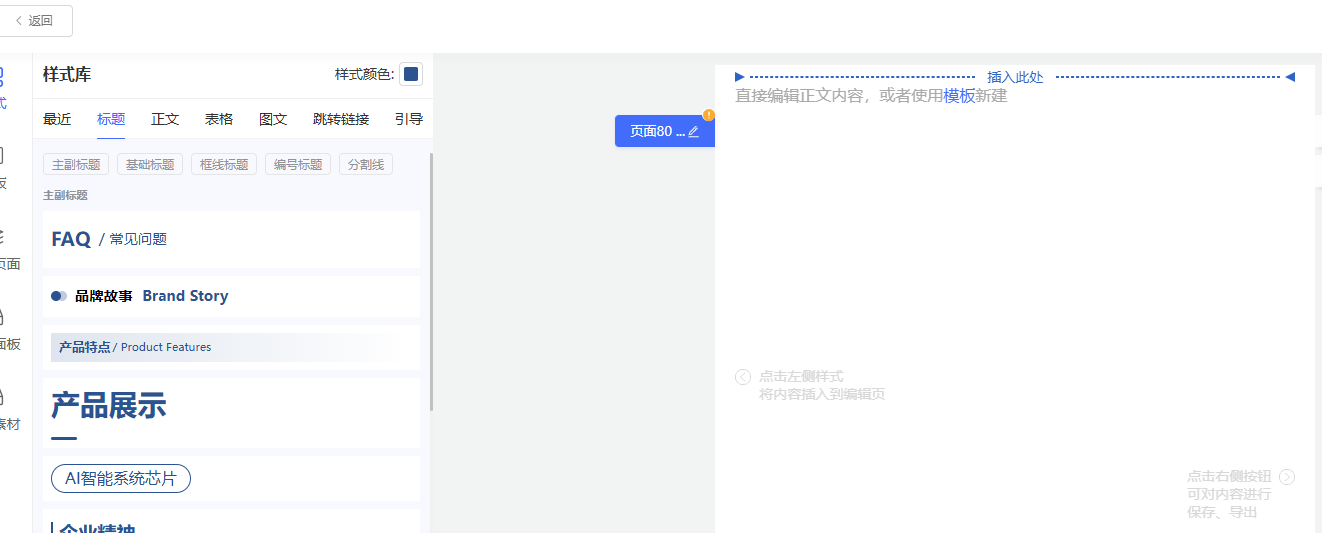Open the 表格 tab
The height and width of the screenshot is (533, 1322).
[219, 119]
